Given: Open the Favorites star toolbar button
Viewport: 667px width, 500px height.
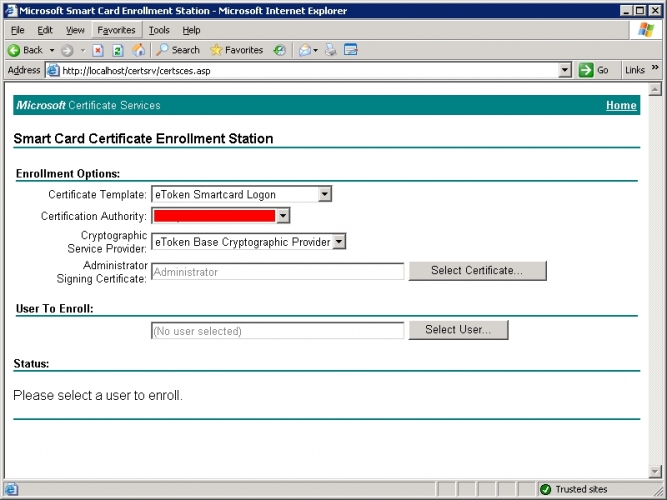Looking at the screenshot, I should tap(237, 50).
